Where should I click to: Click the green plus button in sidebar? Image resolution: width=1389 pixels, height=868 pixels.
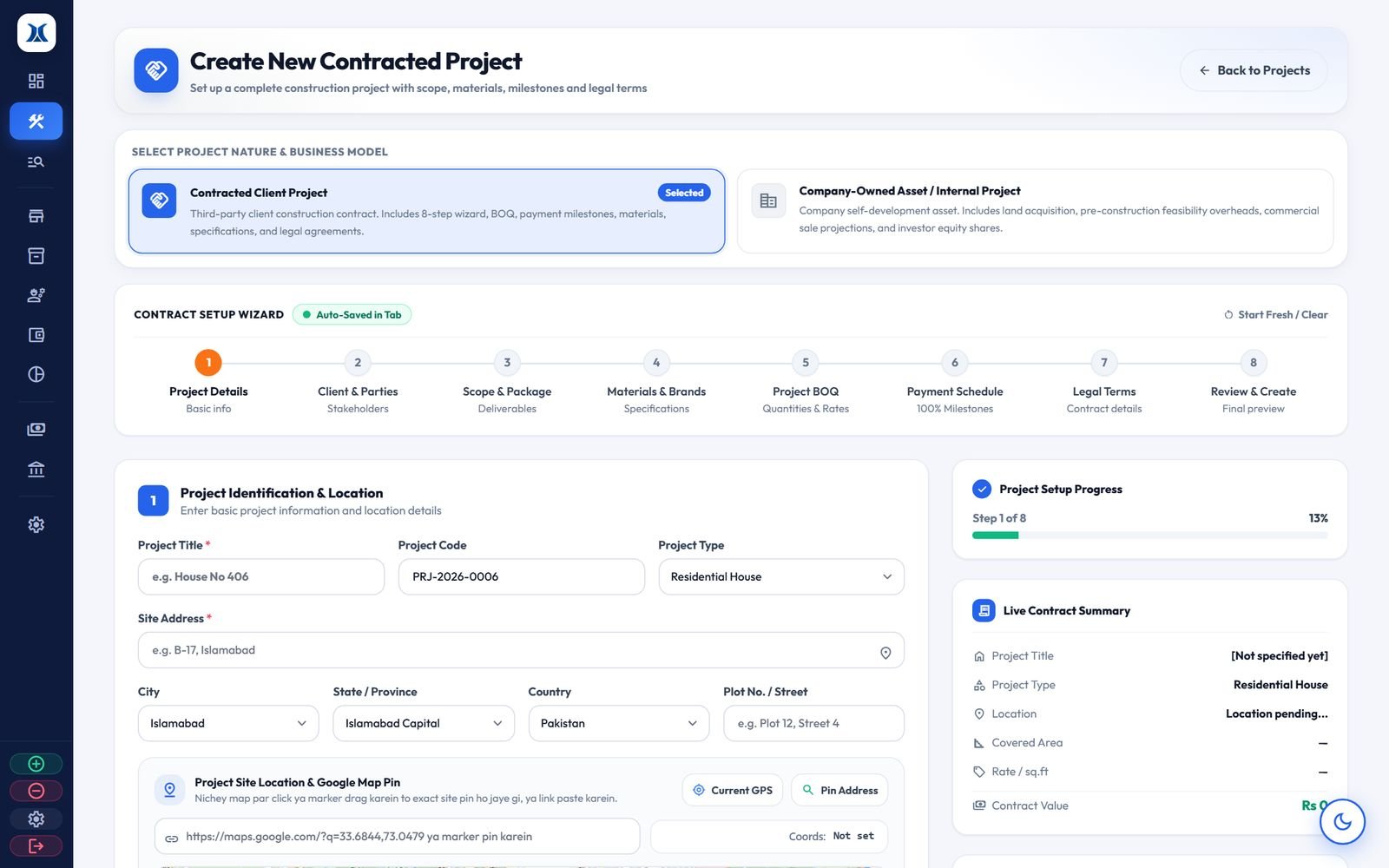36,764
